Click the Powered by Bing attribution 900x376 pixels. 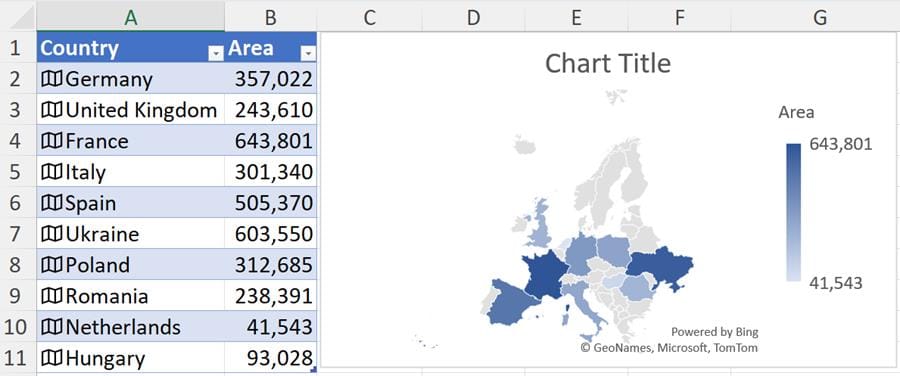coord(715,332)
